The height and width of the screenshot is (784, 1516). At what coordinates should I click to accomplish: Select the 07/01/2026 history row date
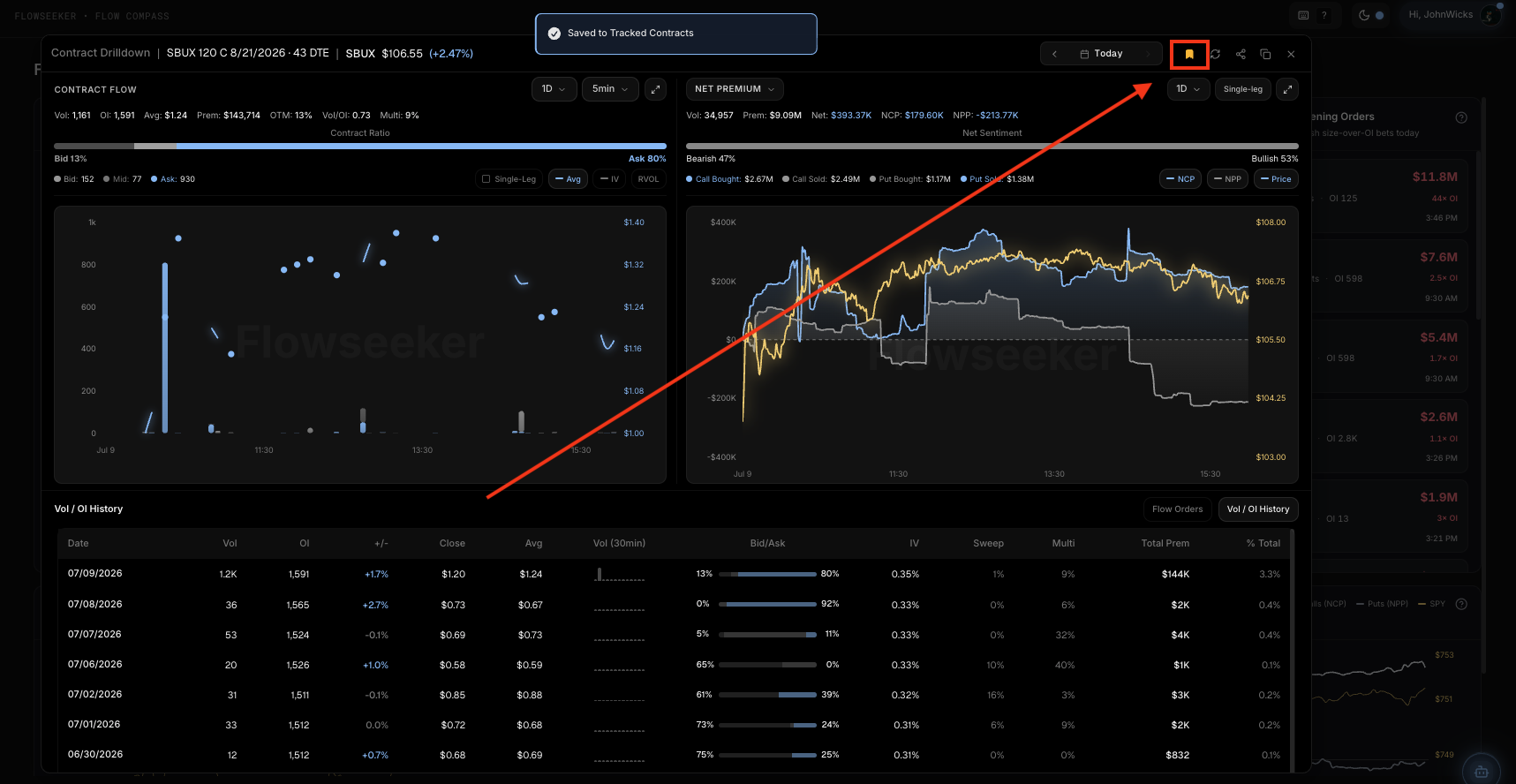point(95,725)
